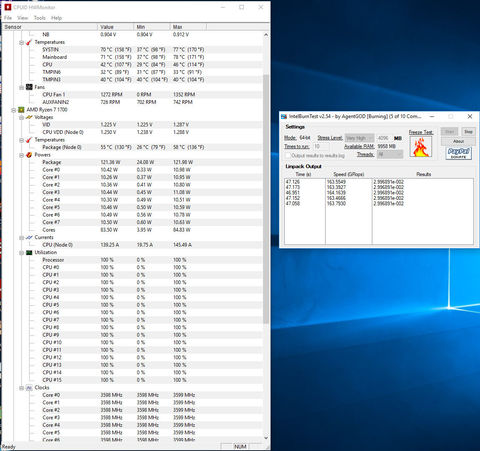Click the chip icon beside AMD Ryzen 7 1700
Viewport: 480px width, 451px height.
21,110
